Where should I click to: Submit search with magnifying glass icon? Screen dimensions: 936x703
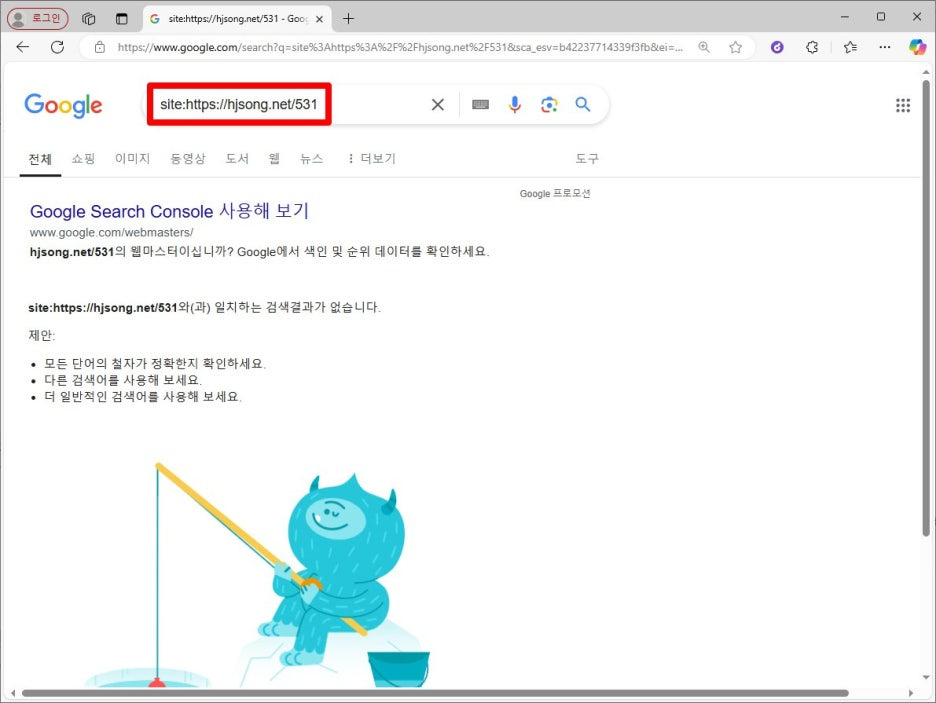coord(583,104)
